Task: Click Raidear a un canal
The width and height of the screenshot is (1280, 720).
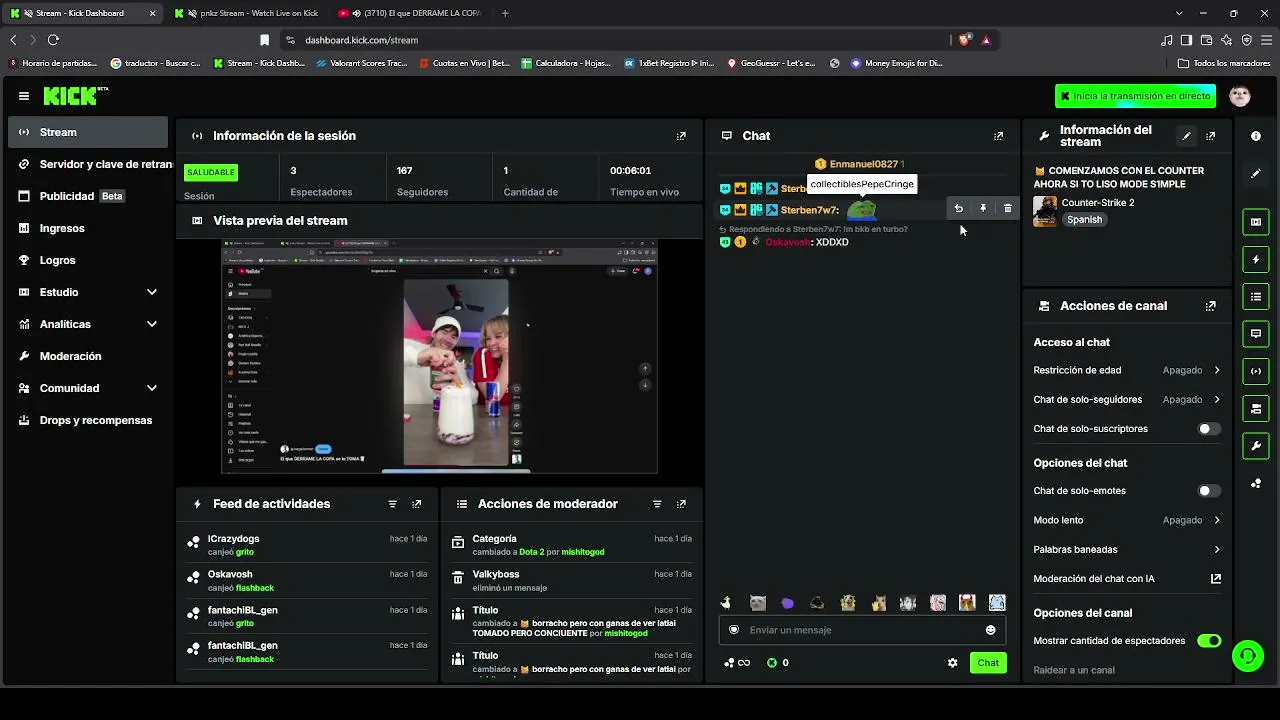Action: point(1074,670)
